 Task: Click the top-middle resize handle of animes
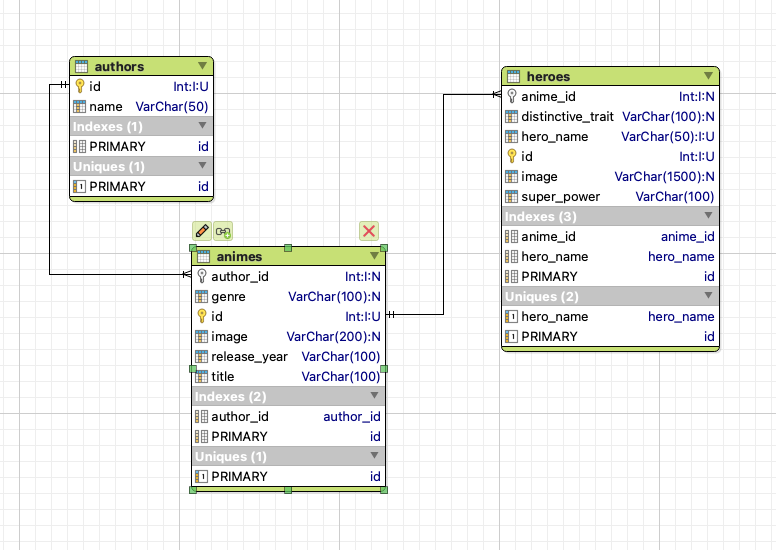click(288, 248)
